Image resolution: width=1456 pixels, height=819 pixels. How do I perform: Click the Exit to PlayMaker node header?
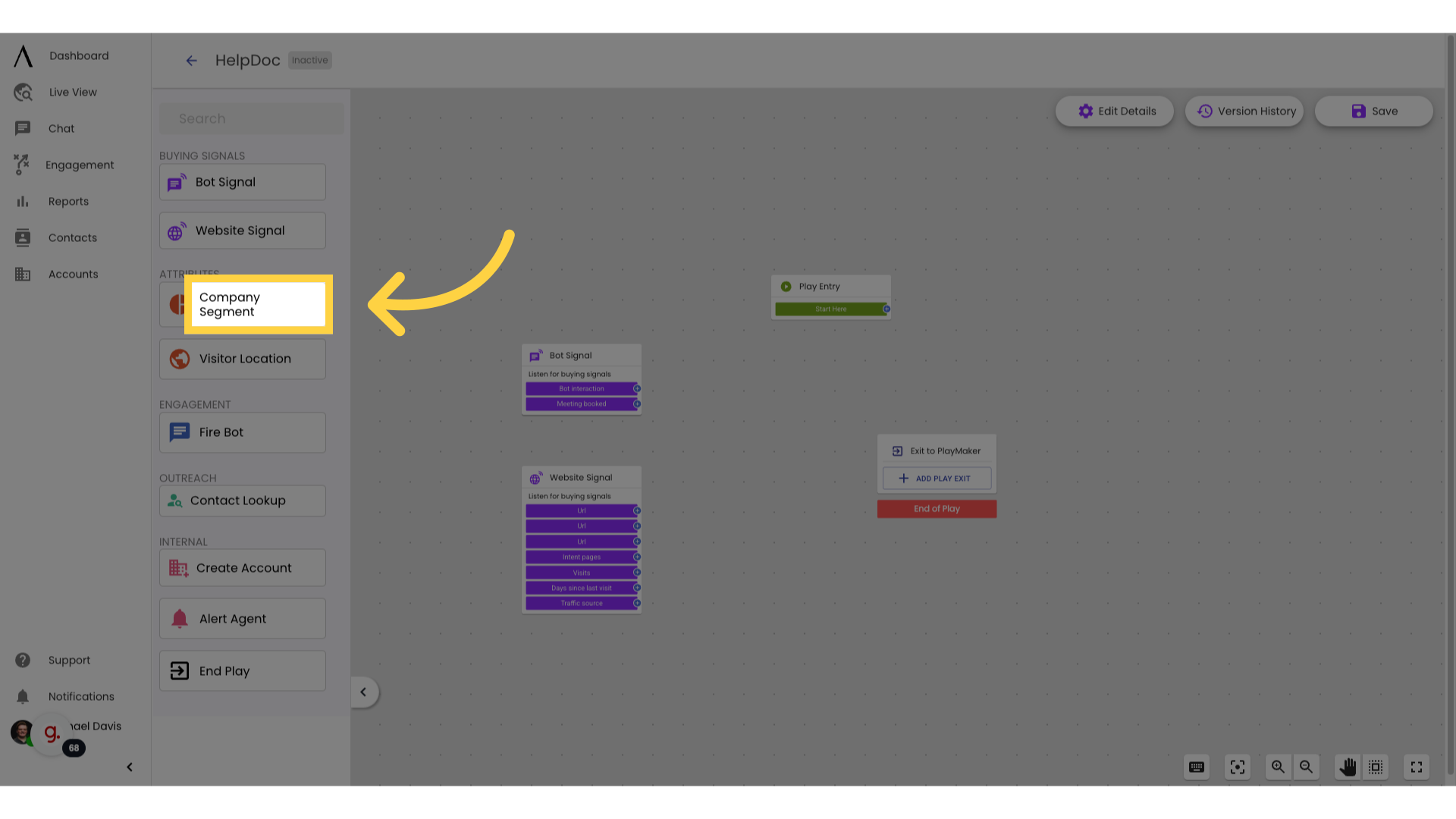point(937,451)
